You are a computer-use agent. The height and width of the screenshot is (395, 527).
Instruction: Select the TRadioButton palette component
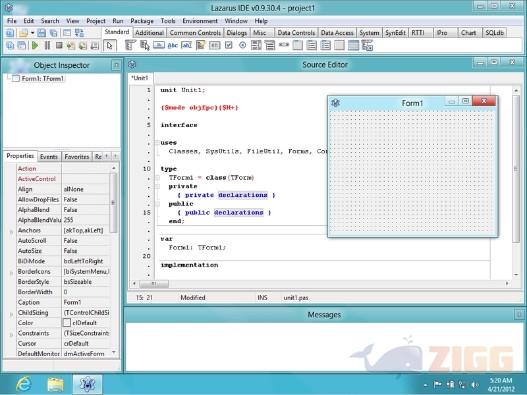[x=242, y=45]
